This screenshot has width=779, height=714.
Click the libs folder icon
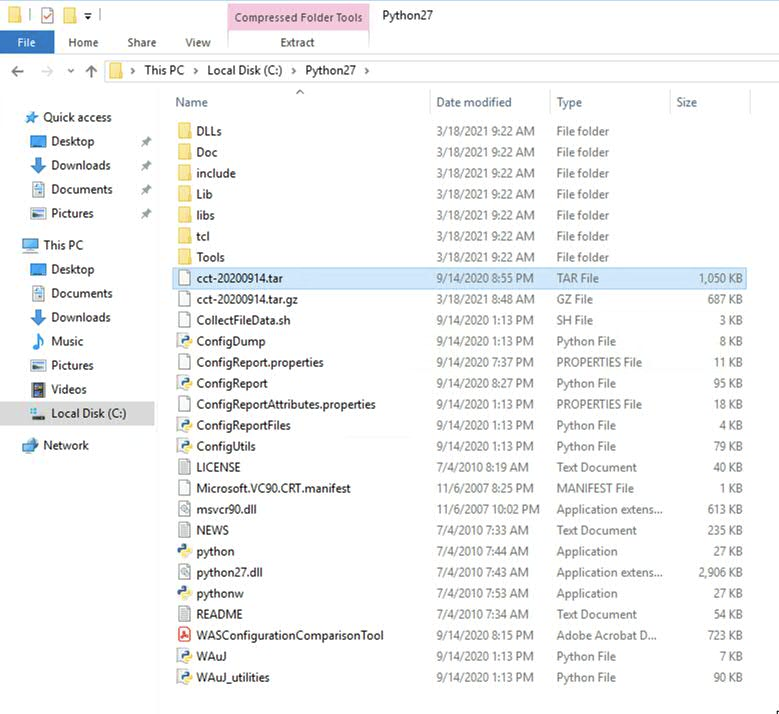tap(184, 215)
